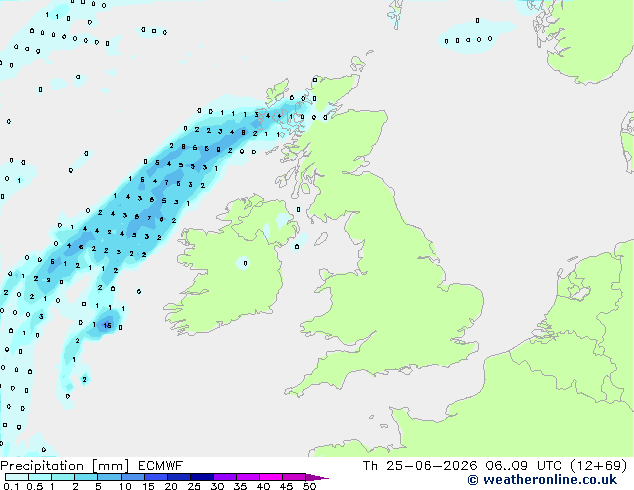Screen dimensions: 634x490
Task: Click the 25–30 mm legend color box
Action: click(202, 477)
